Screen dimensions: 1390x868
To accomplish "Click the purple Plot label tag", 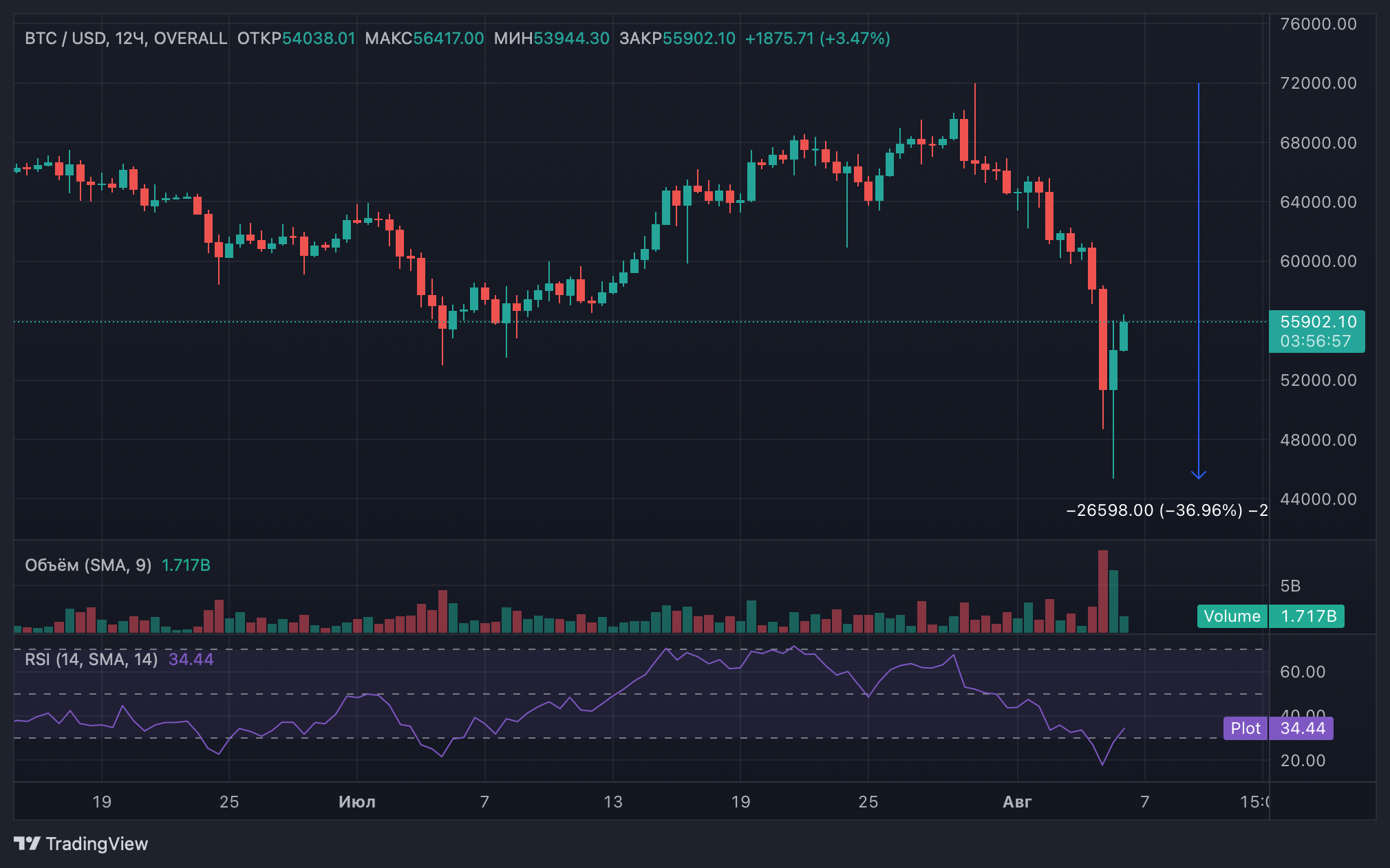I will pos(1245,728).
